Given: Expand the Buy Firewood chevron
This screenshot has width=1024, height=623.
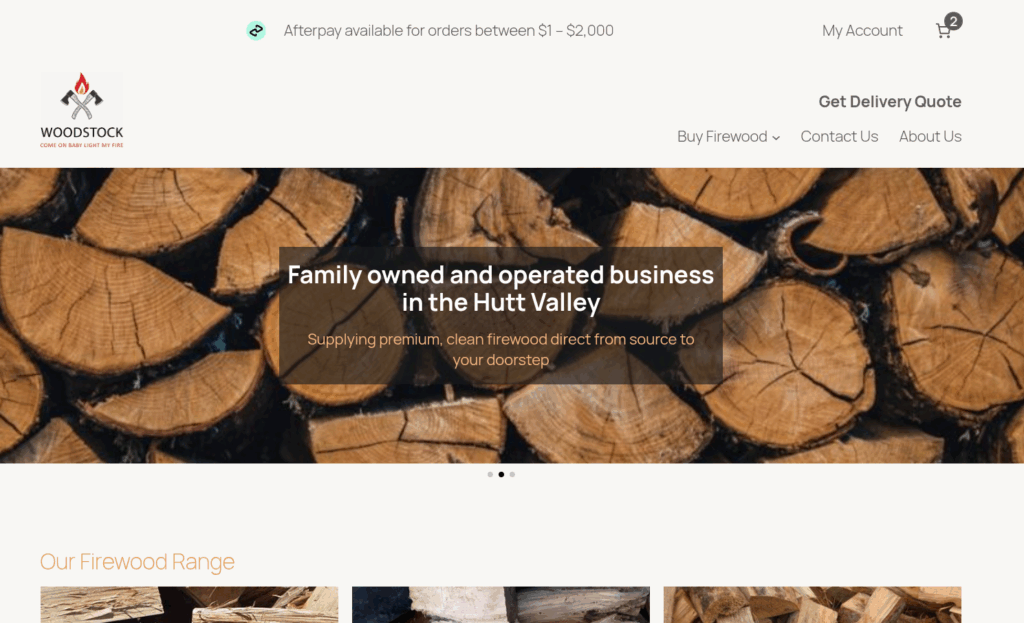Looking at the screenshot, I should pos(776,138).
